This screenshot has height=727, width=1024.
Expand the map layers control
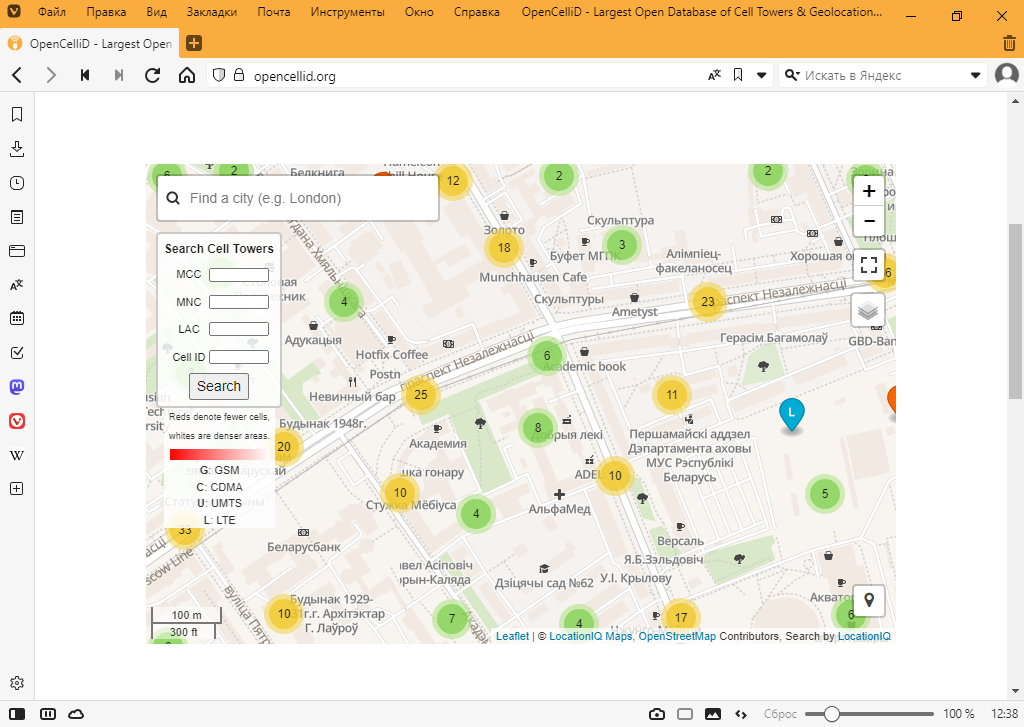(x=868, y=310)
